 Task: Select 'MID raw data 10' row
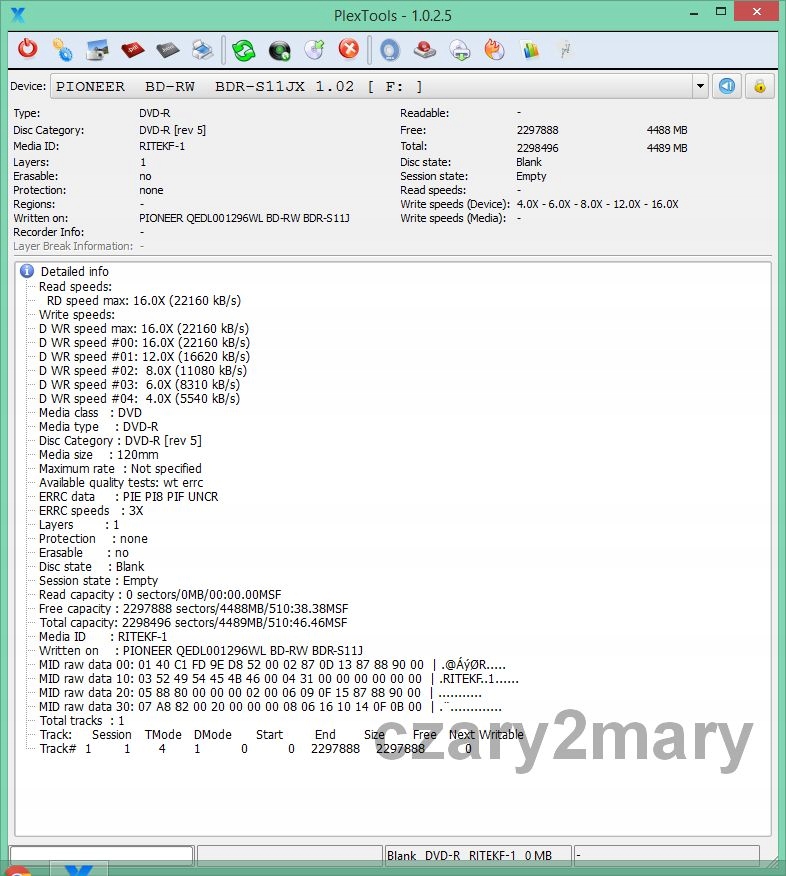point(279,679)
